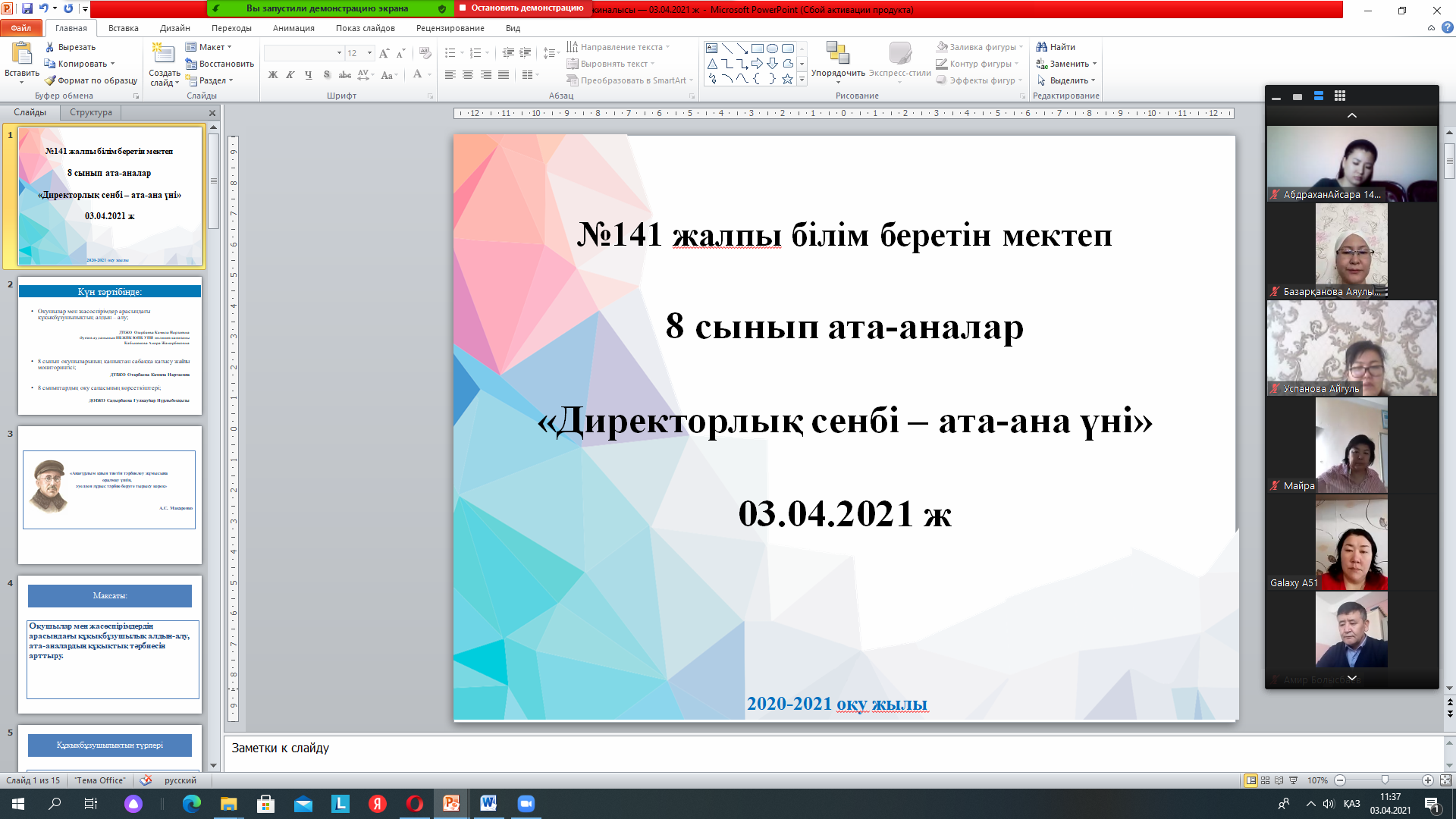Toggle underline (Ч) formatting
The image size is (1456, 819).
pyautogui.click(x=308, y=75)
